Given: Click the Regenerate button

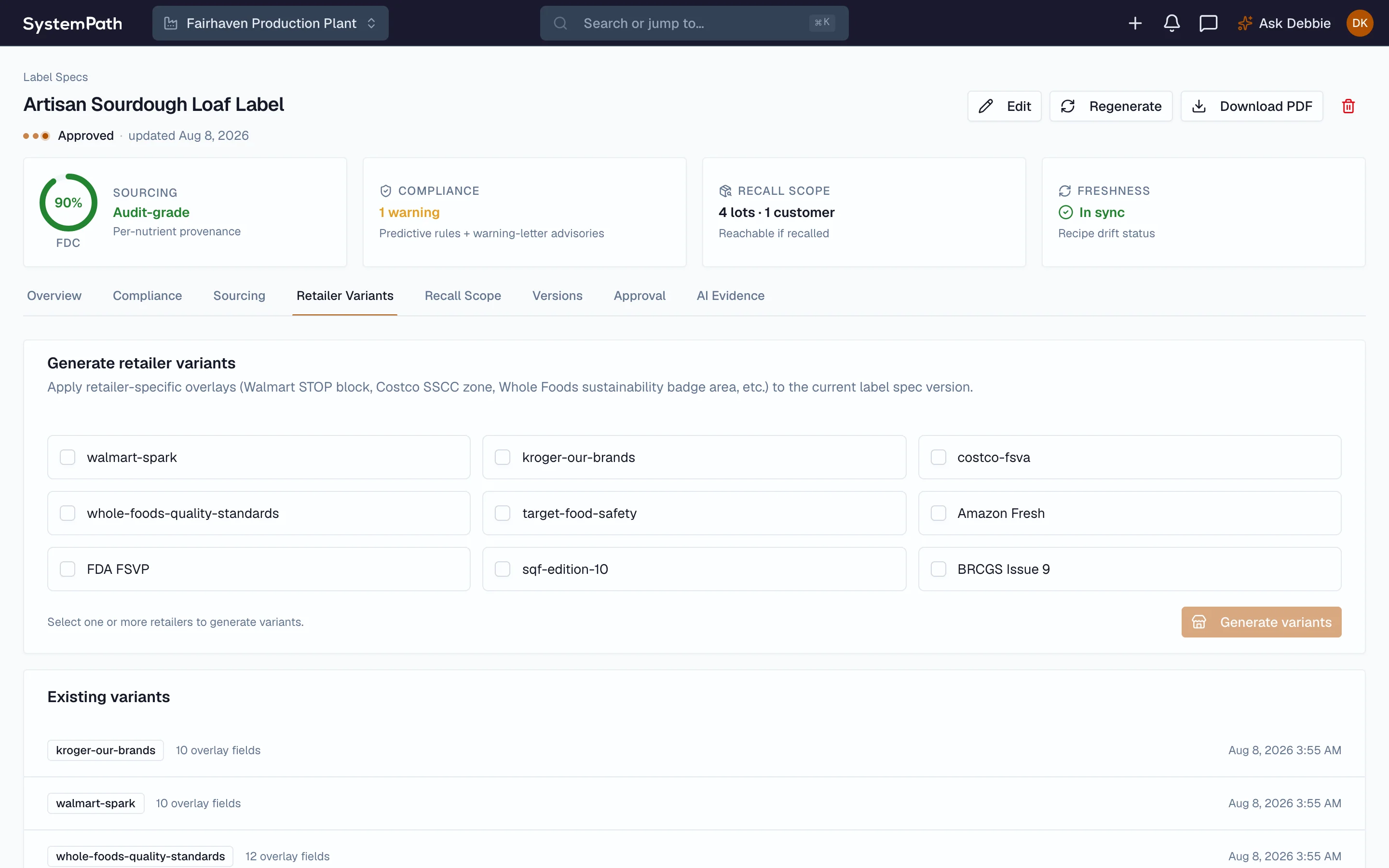Looking at the screenshot, I should 1111,106.
